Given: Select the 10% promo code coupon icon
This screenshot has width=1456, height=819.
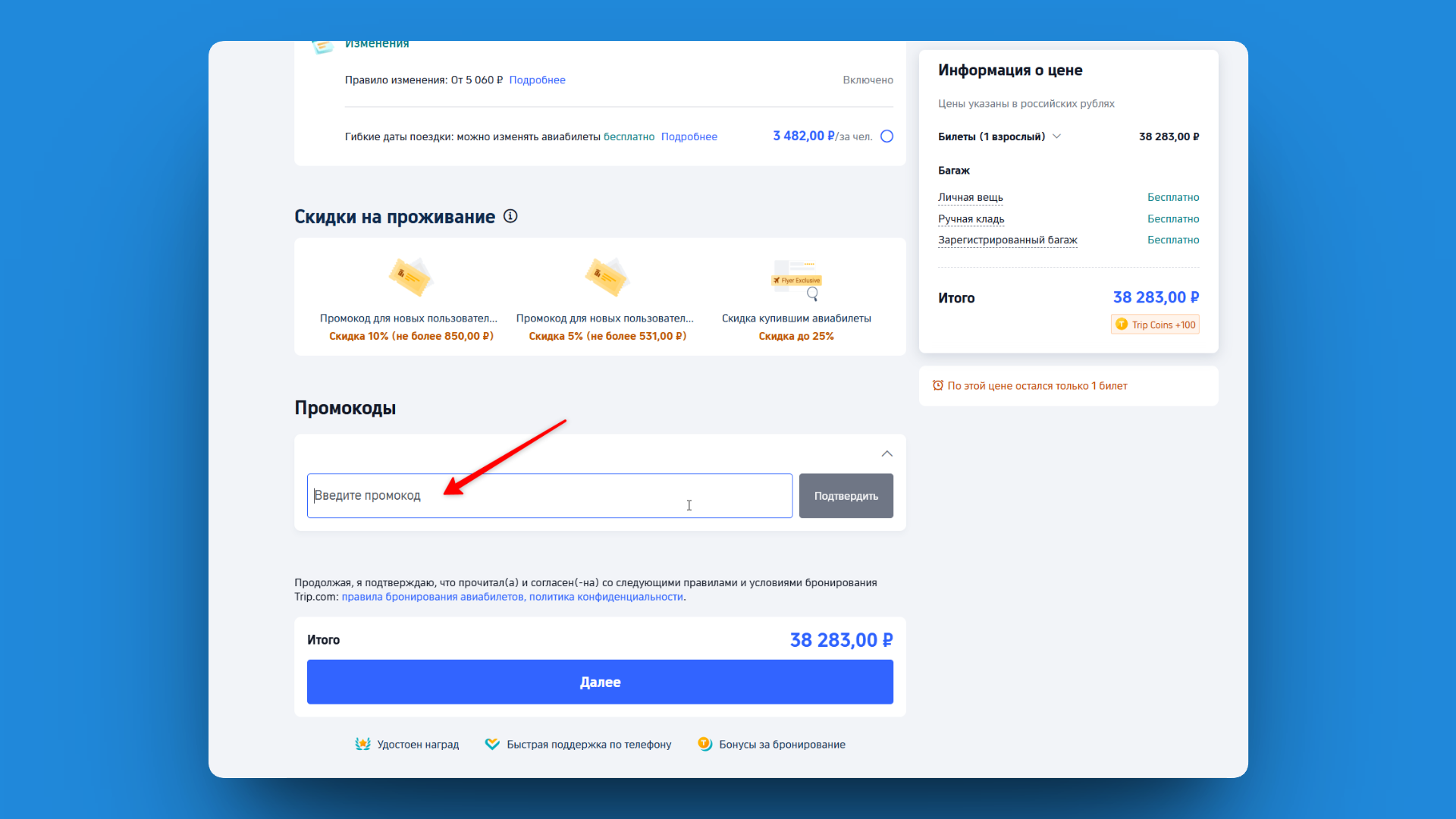Looking at the screenshot, I should click(x=411, y=277).
